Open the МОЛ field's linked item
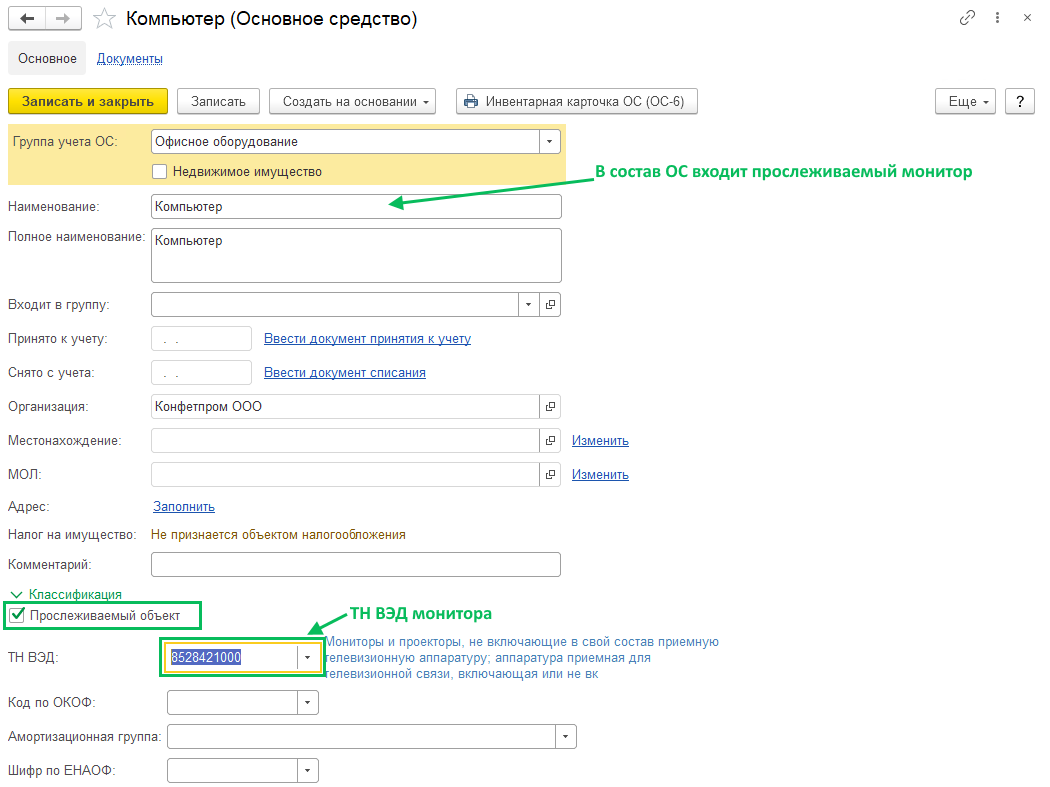The width and height of the screenshot is (1050, 787). point(550,475)
